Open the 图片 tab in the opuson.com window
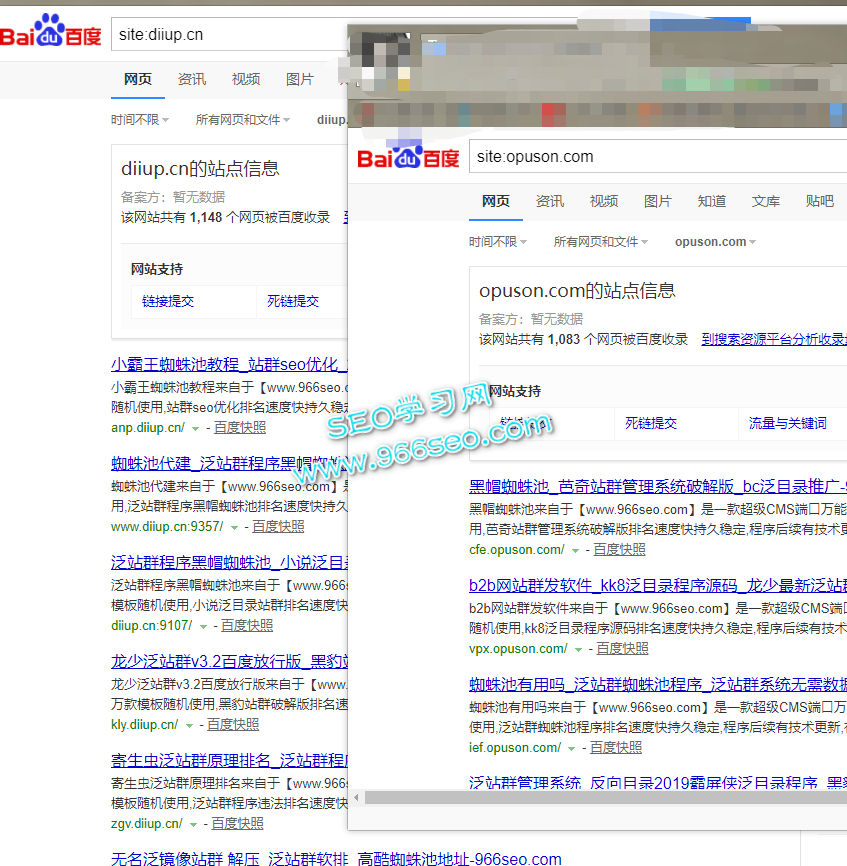This screenshot has width=847, height=866. click(658, 201)
